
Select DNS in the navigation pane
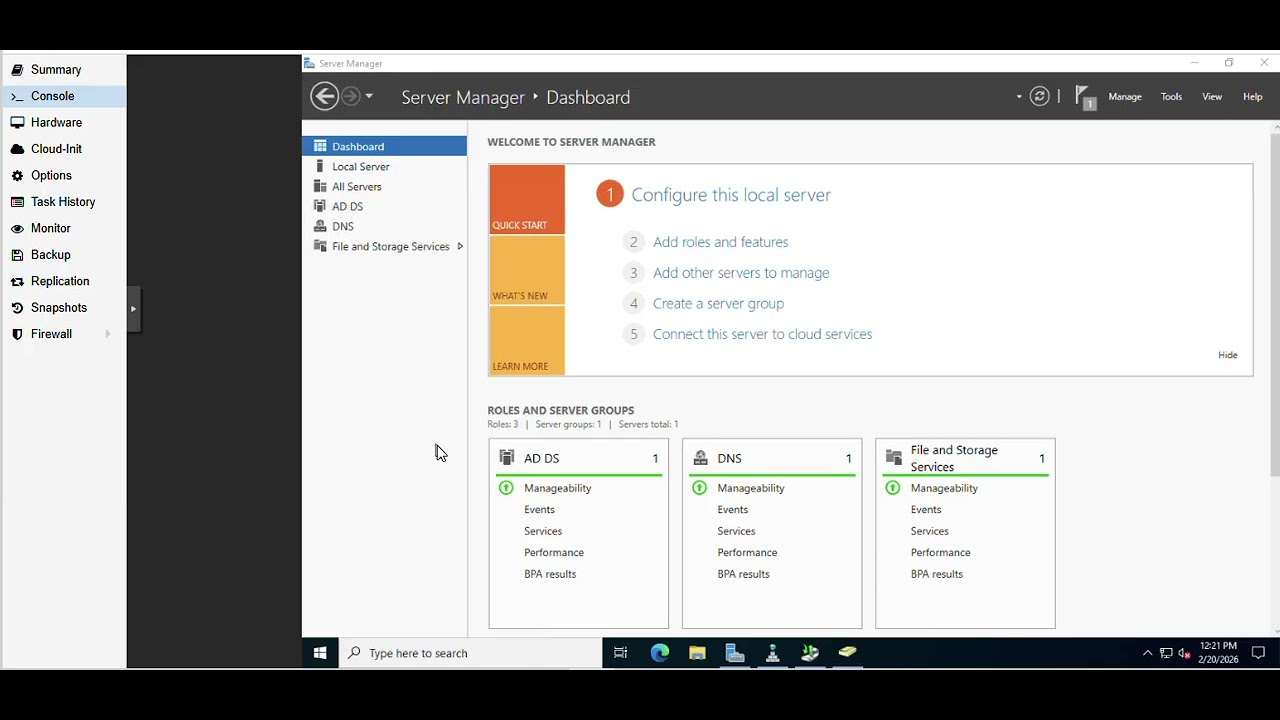pyautogui.click(x=384, y=226)
